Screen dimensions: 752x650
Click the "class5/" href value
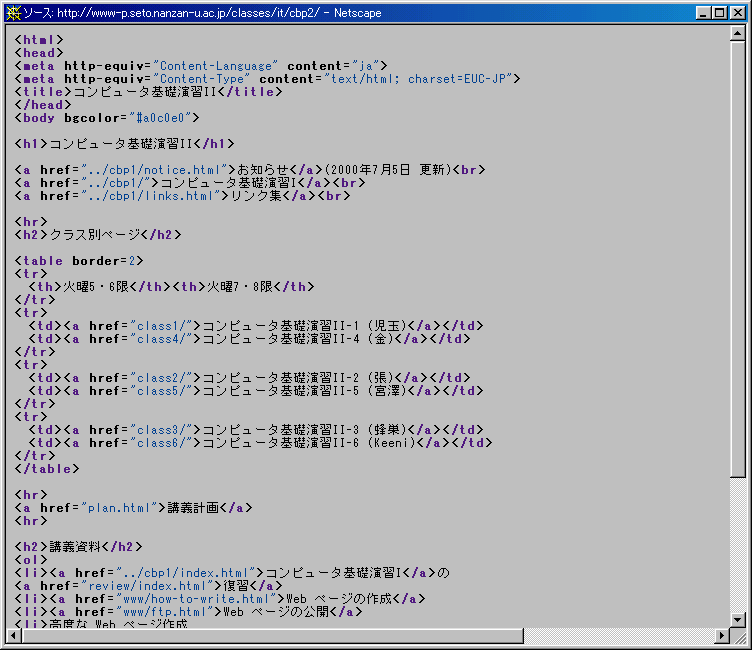tap(161, 390)
